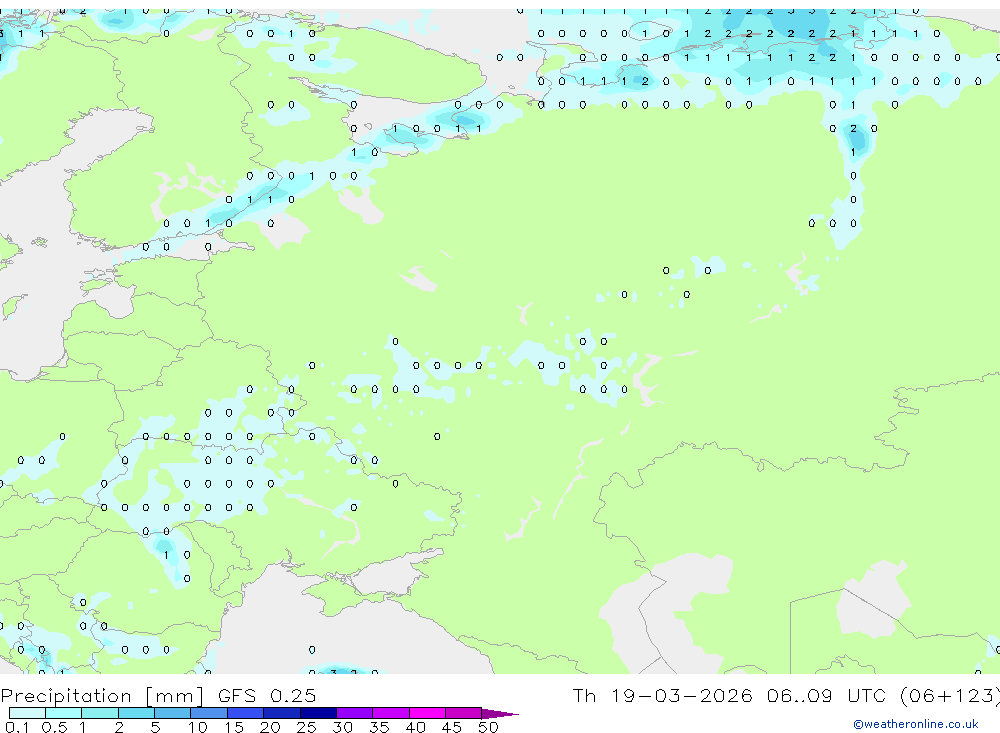The width and height of the screenshot is (1000, 733).
Task: Select the '50' legend scale label
Action: pos(488,727)
